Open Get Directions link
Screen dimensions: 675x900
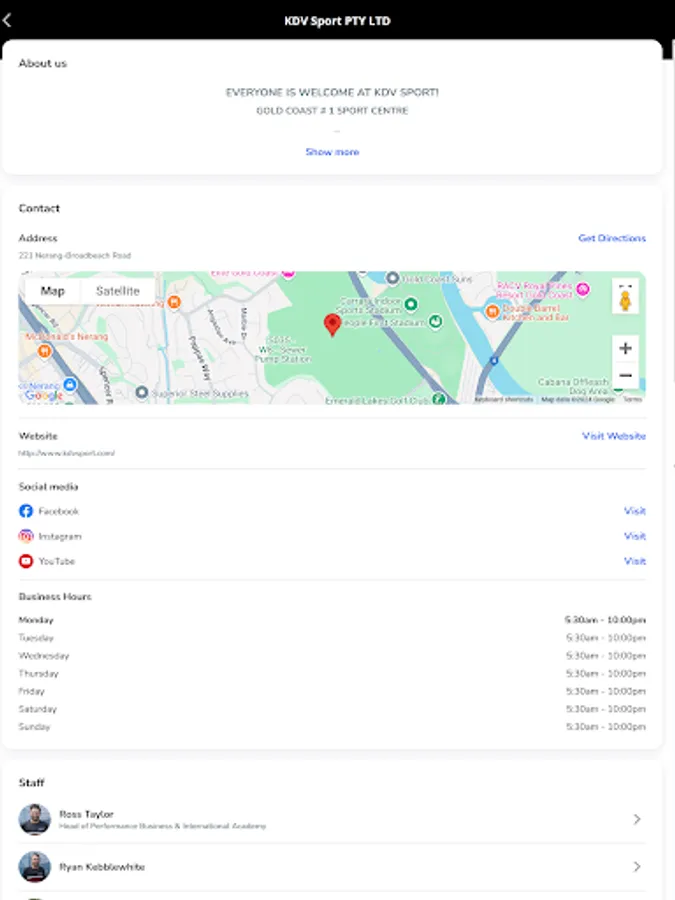coord(612,238)
